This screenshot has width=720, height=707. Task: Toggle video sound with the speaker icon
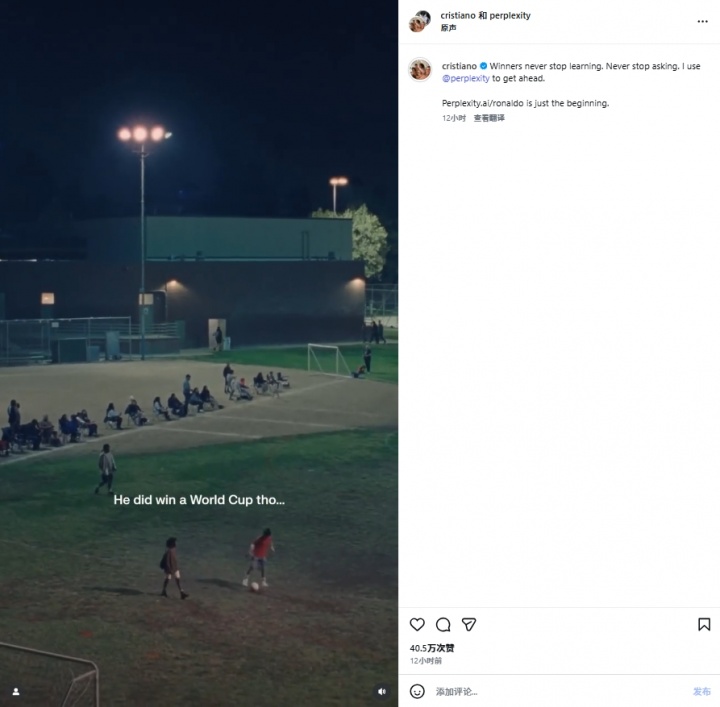coord(382,691)
